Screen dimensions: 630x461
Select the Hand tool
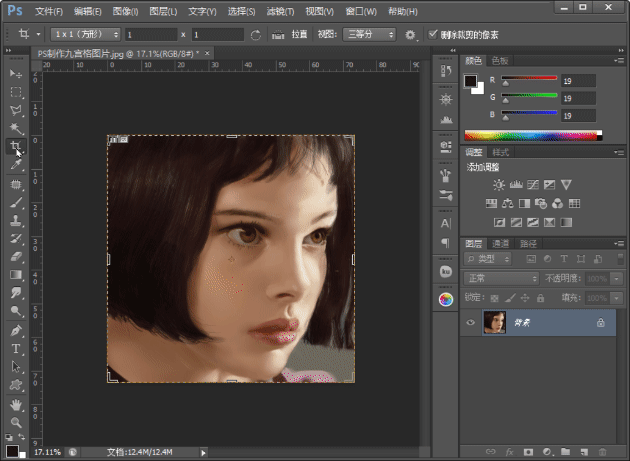[x=16, y=405]
